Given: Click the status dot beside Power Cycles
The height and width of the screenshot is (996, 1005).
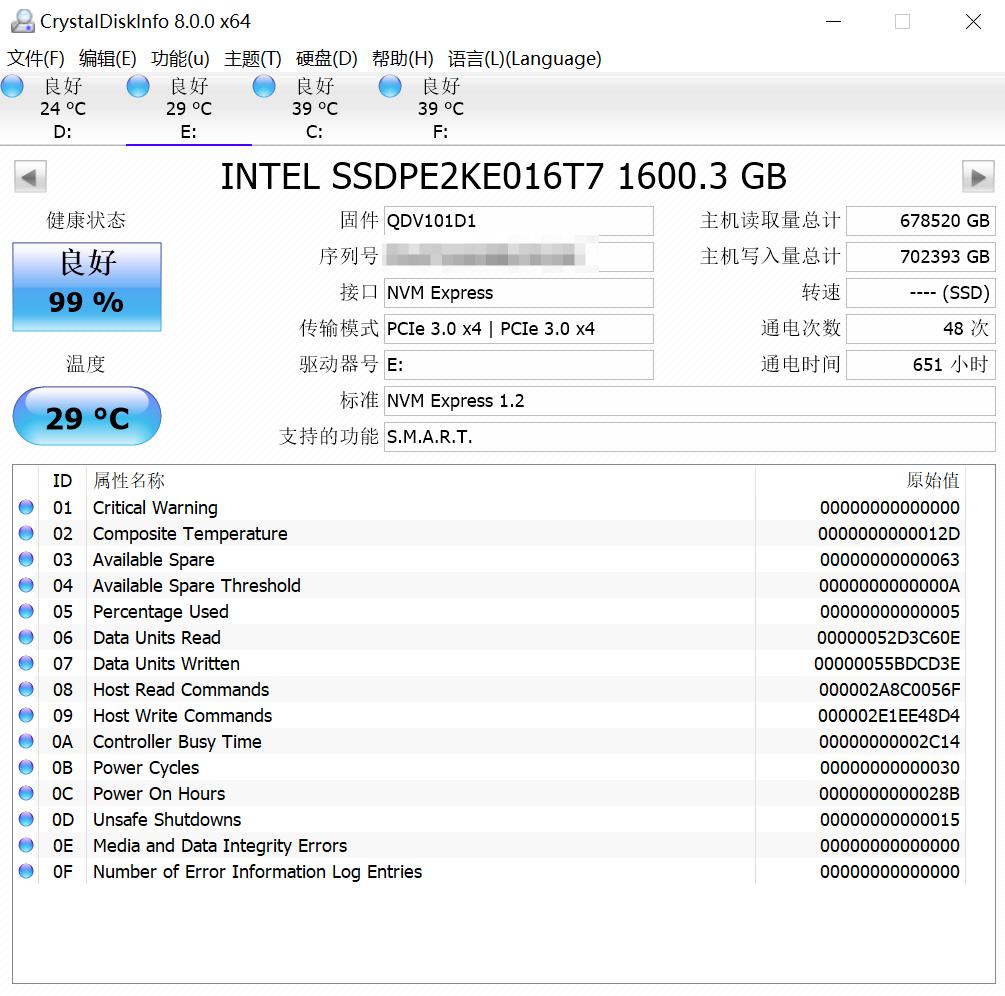Looking at the screenshot, I should pos(26,766).
